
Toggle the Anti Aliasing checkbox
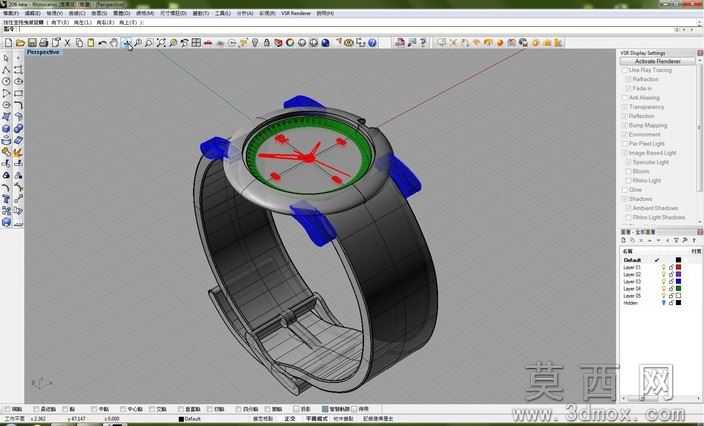(x=624, y=97)
